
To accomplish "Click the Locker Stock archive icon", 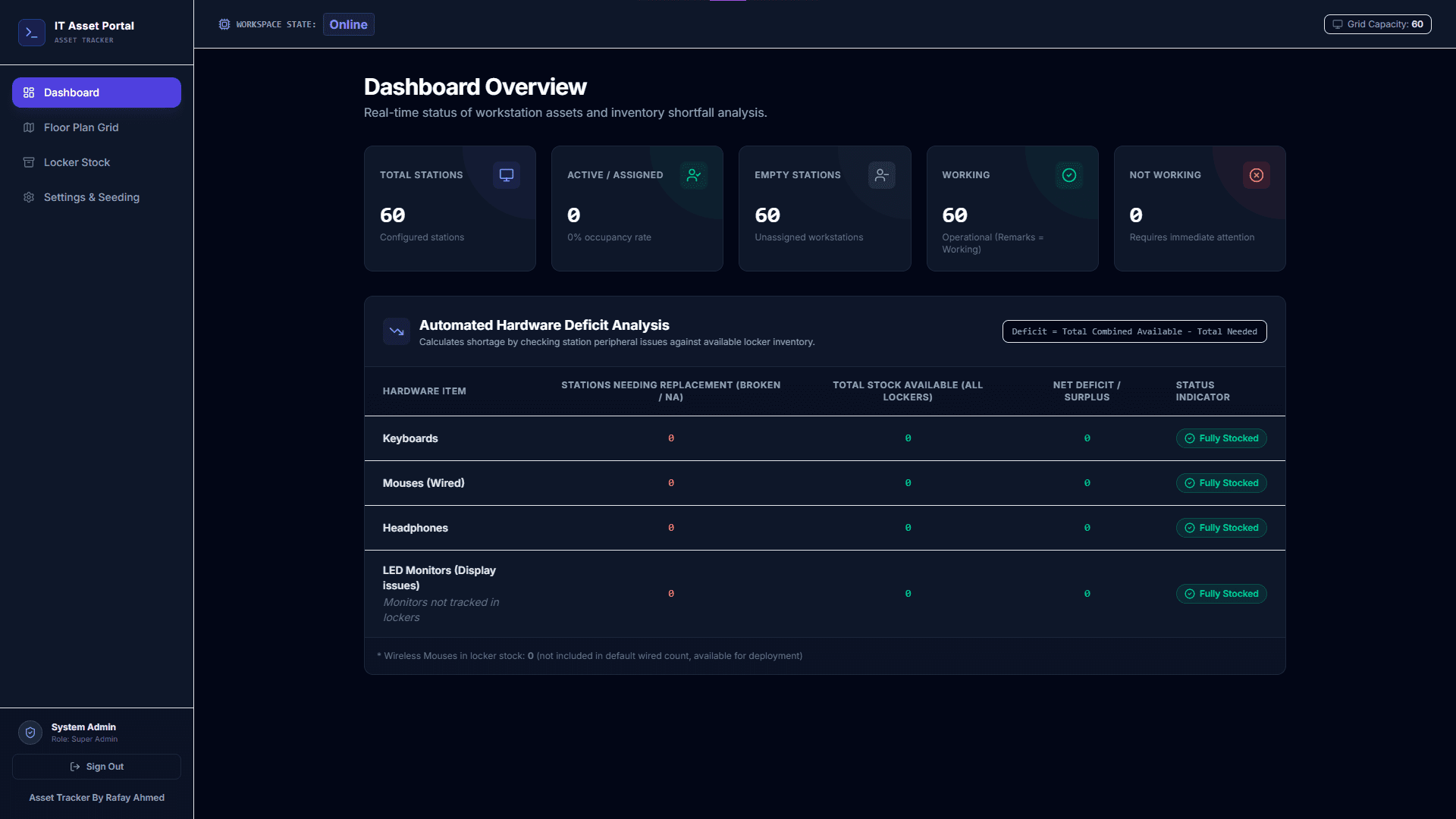I will pos(29,162).
